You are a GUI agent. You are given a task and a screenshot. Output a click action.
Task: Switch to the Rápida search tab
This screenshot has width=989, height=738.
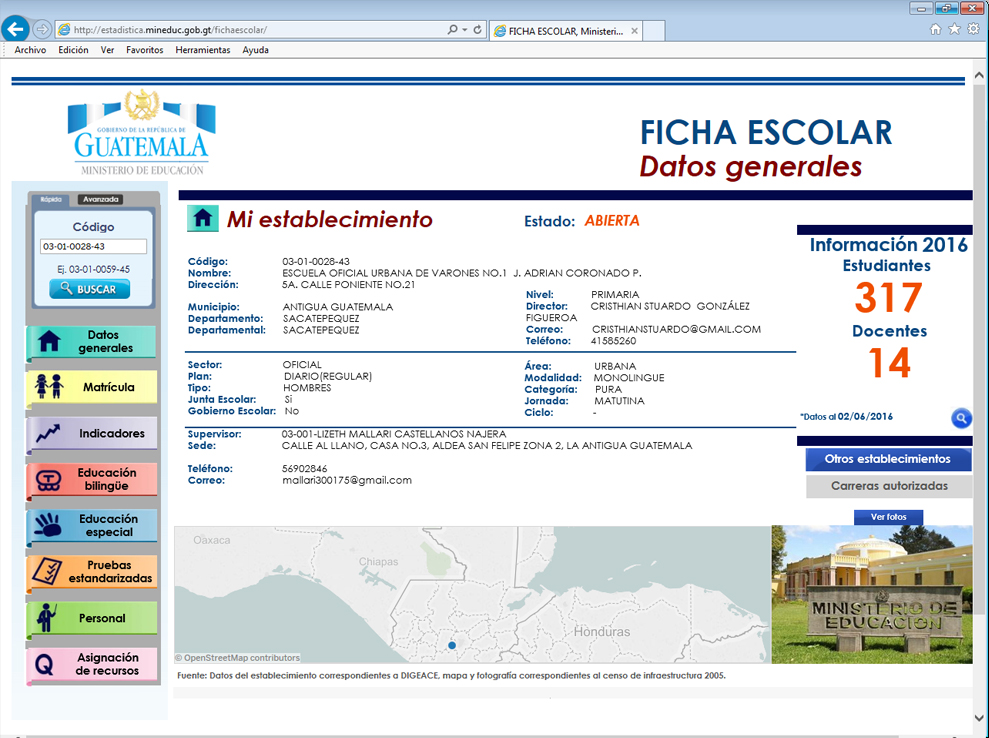[x=51, y=199]
